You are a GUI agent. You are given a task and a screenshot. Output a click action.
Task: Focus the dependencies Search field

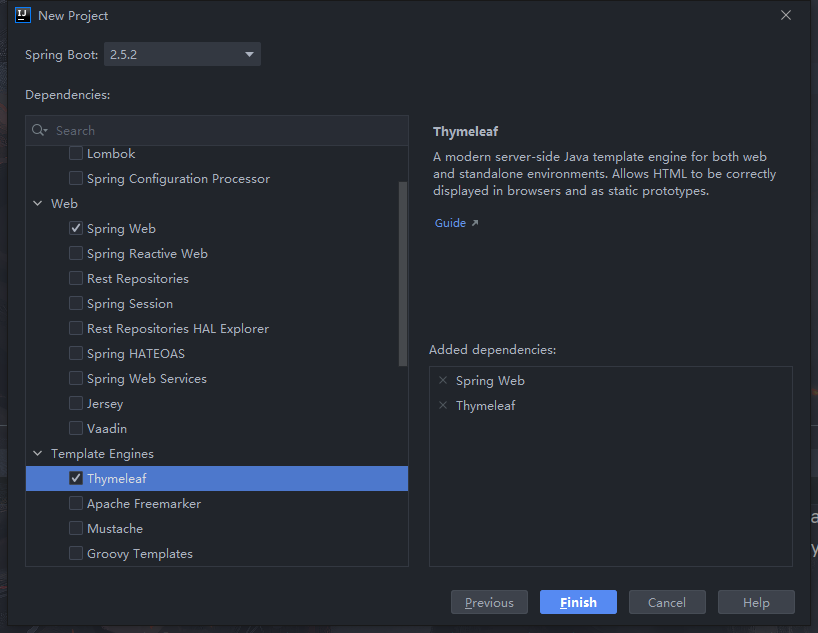[217, 130]
